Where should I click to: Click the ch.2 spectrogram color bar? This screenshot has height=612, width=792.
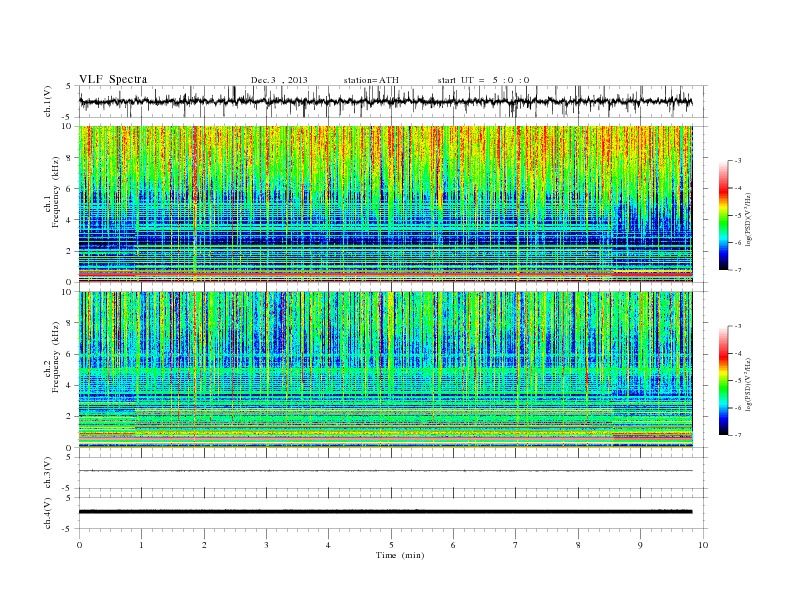(x=723, y=381)
